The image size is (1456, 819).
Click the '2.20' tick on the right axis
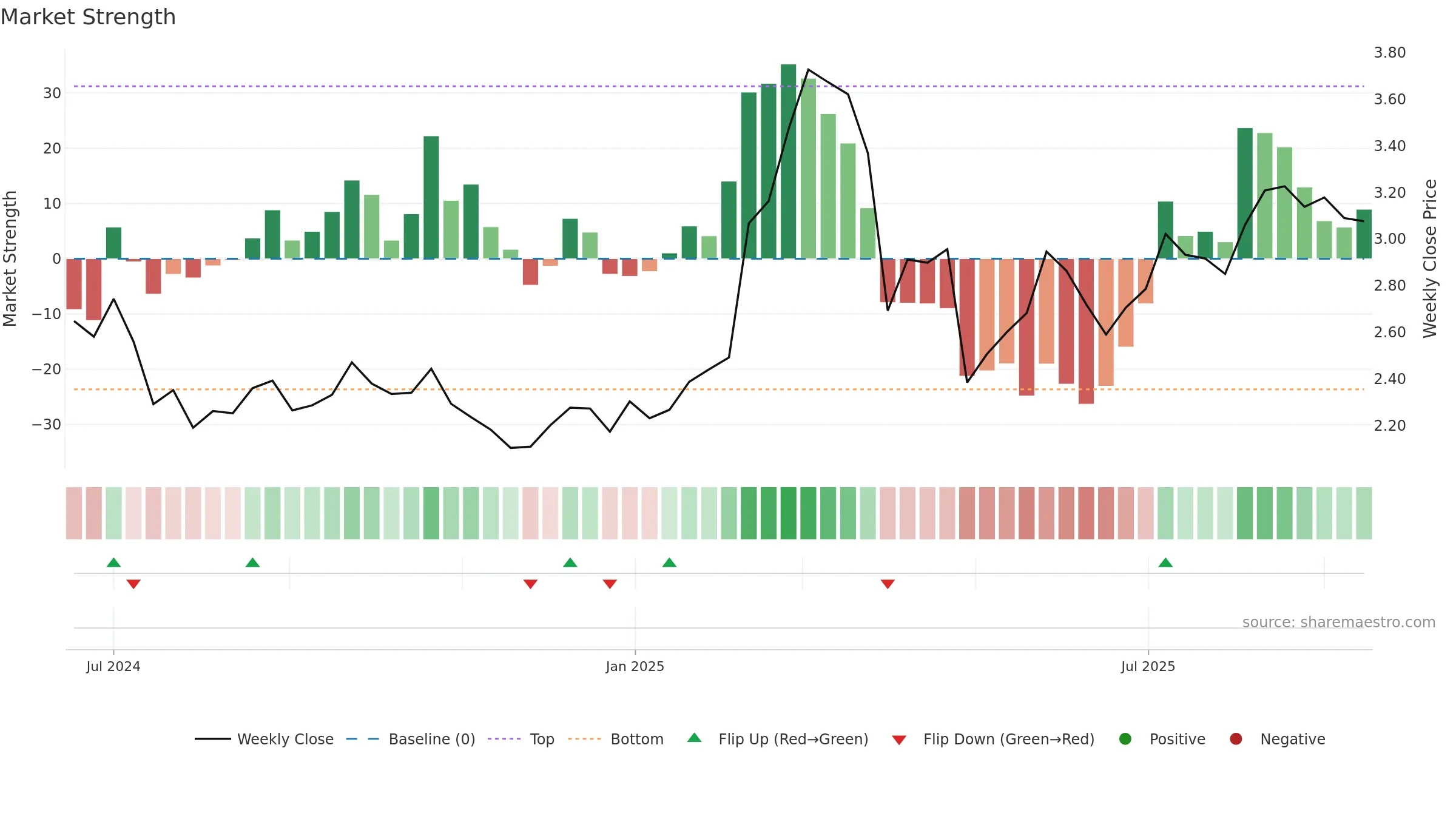[1390, 426]
